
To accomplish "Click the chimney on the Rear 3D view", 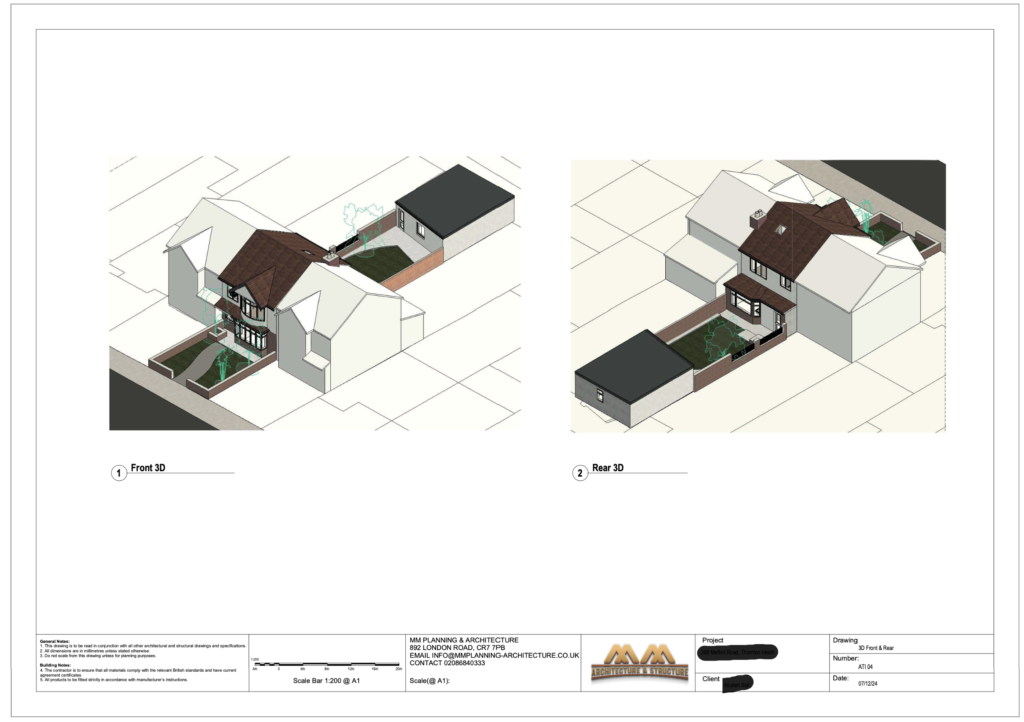I will click(756, 218).
